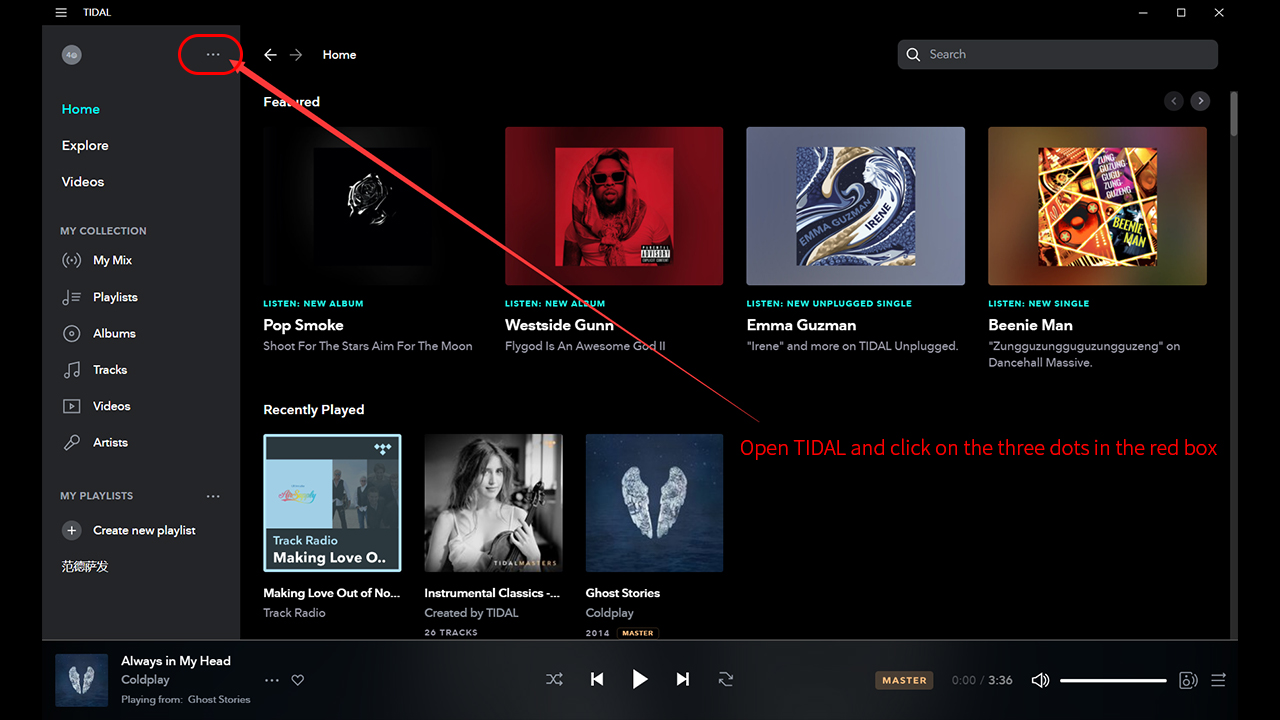Viewport: 1280px width, 720px height.
Task: Open the 范德萨发 playlist
Action: pyautogui.click(x=85, y=566)
